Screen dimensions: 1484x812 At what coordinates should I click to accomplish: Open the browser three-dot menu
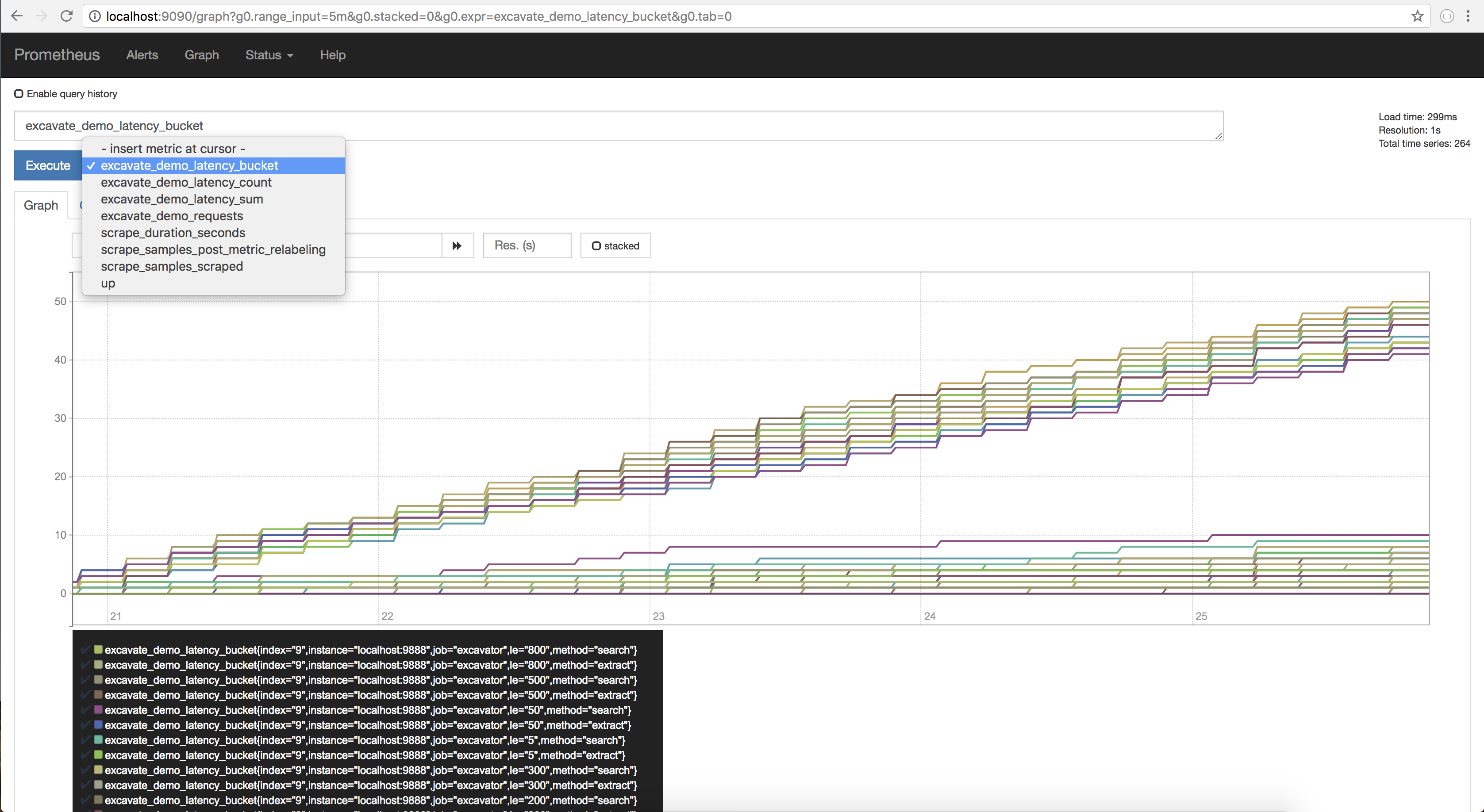(x=1468, y=16)
